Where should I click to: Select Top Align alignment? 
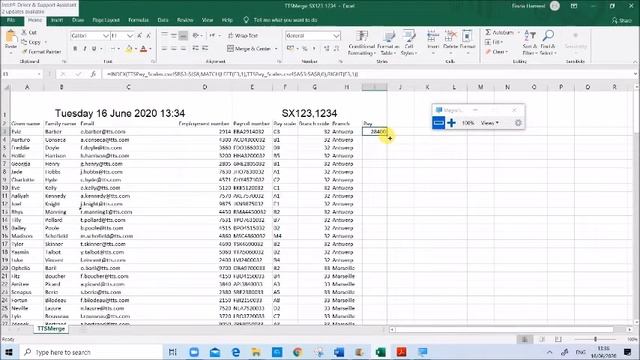point(164,36)
